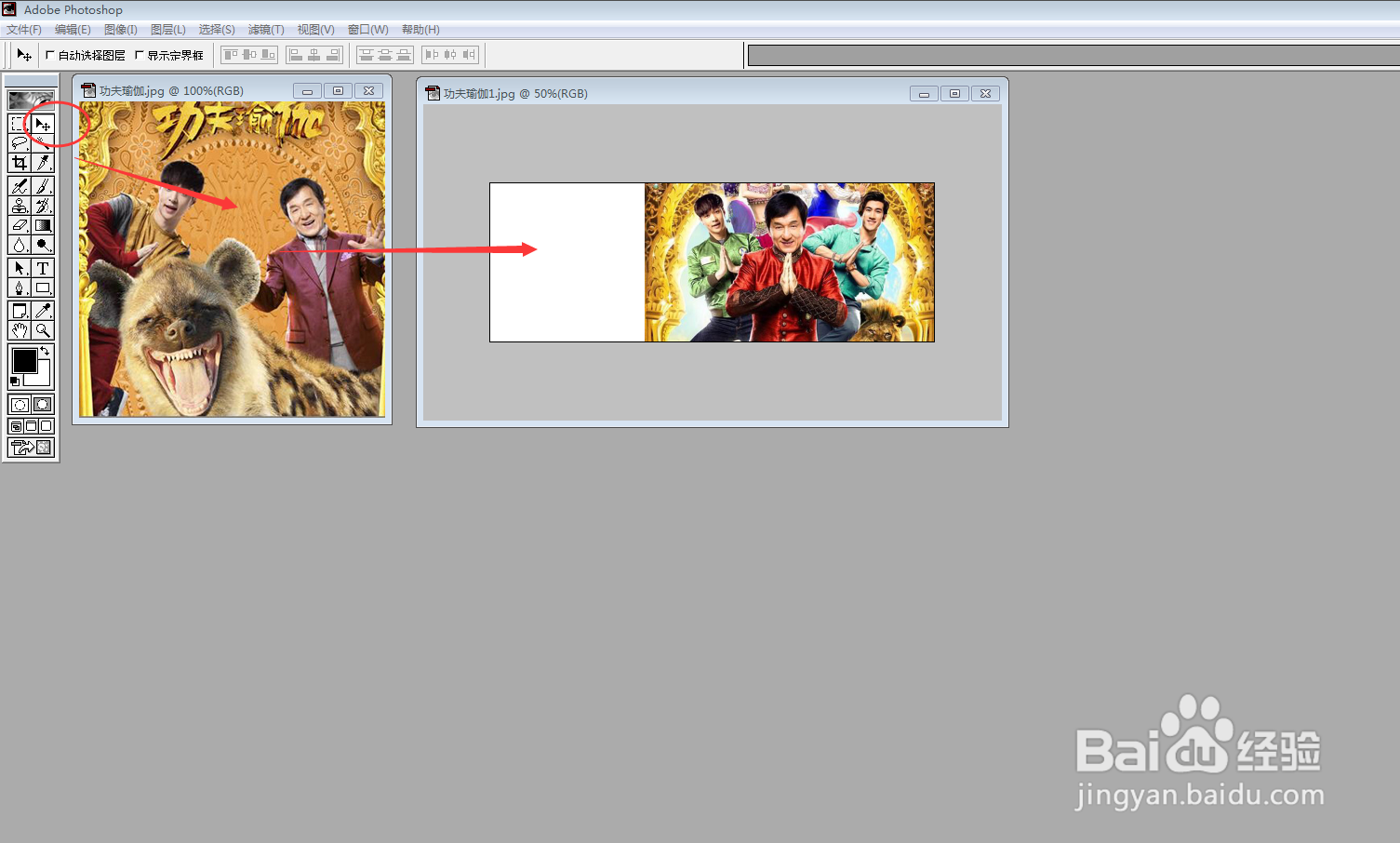This screenshot has width=1400, height=843.
Task: Click Distribute Vertical Centers button
Action: tap(385, 55)
